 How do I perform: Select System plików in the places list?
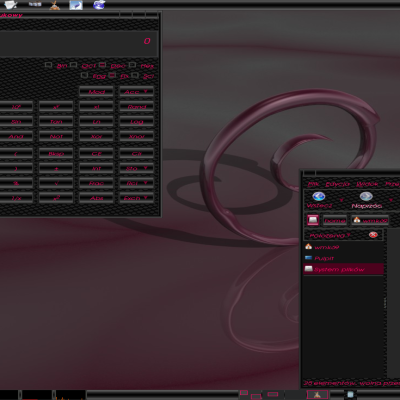click(343, 269)
